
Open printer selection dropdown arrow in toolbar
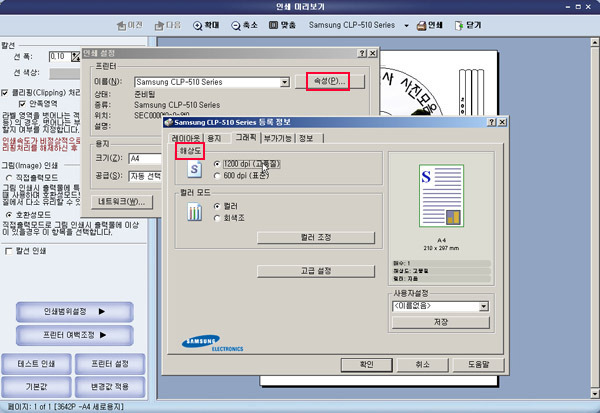406,26
